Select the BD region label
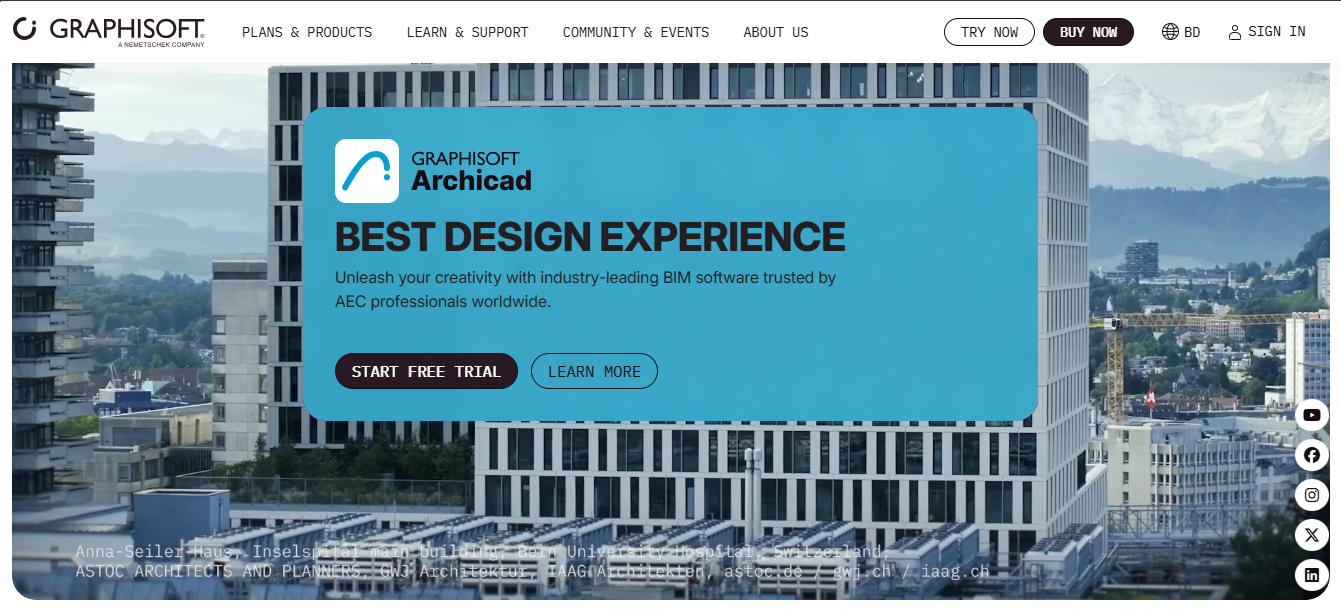 pos(1192,32)
